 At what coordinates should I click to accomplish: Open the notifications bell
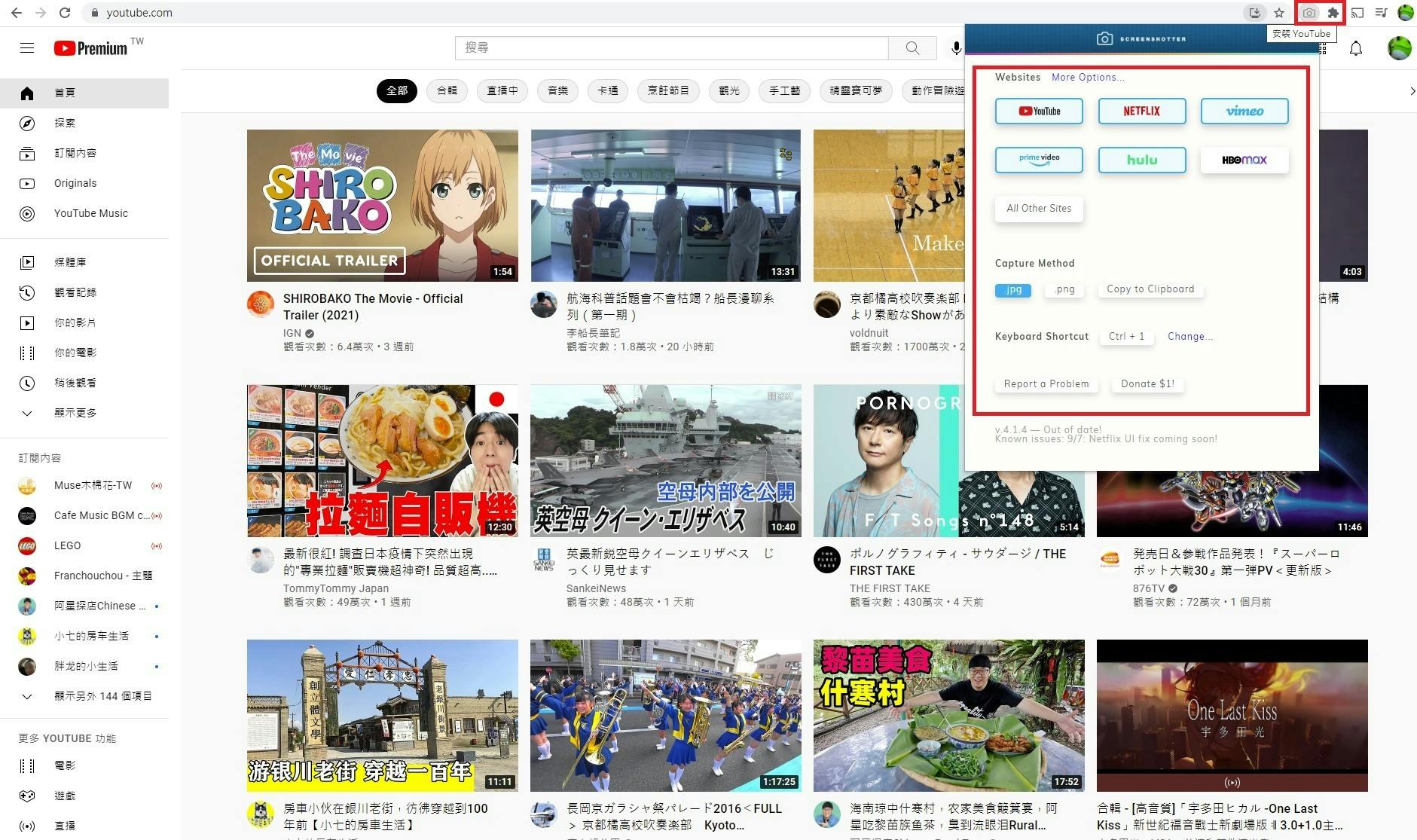tap(1355, 49)
